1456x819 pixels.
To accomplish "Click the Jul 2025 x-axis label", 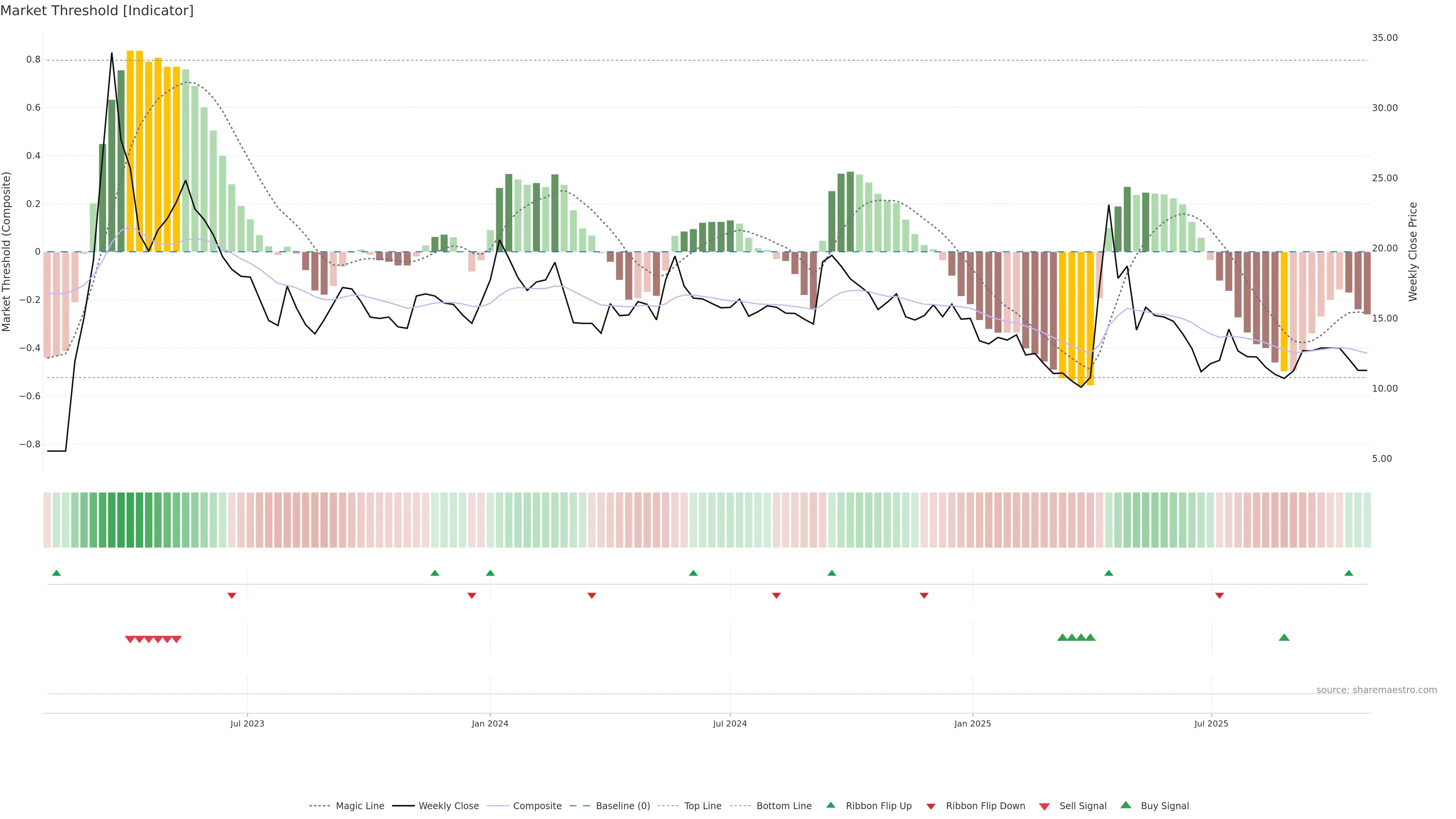I will click(x=1211, y=723).
